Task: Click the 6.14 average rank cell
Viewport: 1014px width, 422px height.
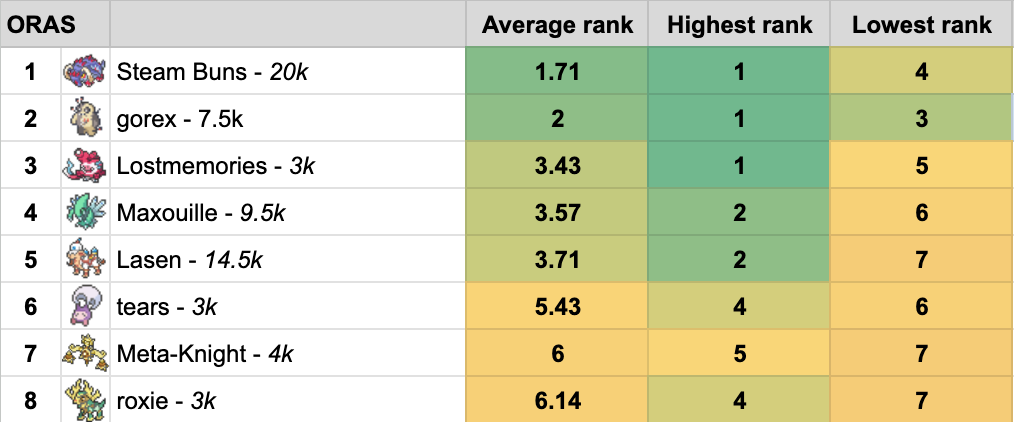Action: coord(557,400)
